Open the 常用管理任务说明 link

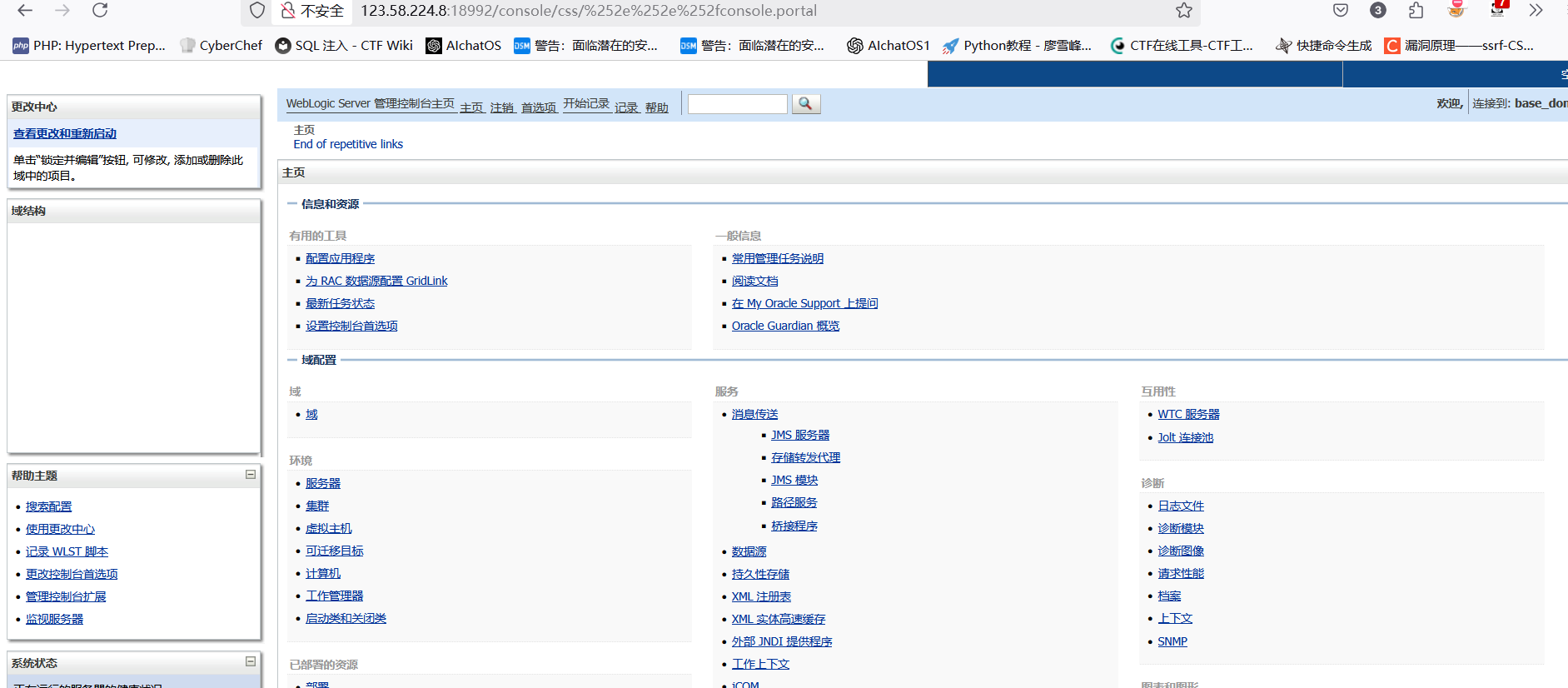point(778,258)
